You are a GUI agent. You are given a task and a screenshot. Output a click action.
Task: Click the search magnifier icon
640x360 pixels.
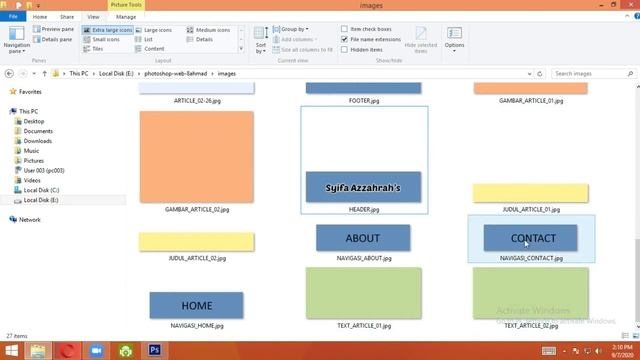[x=630, y=74]
